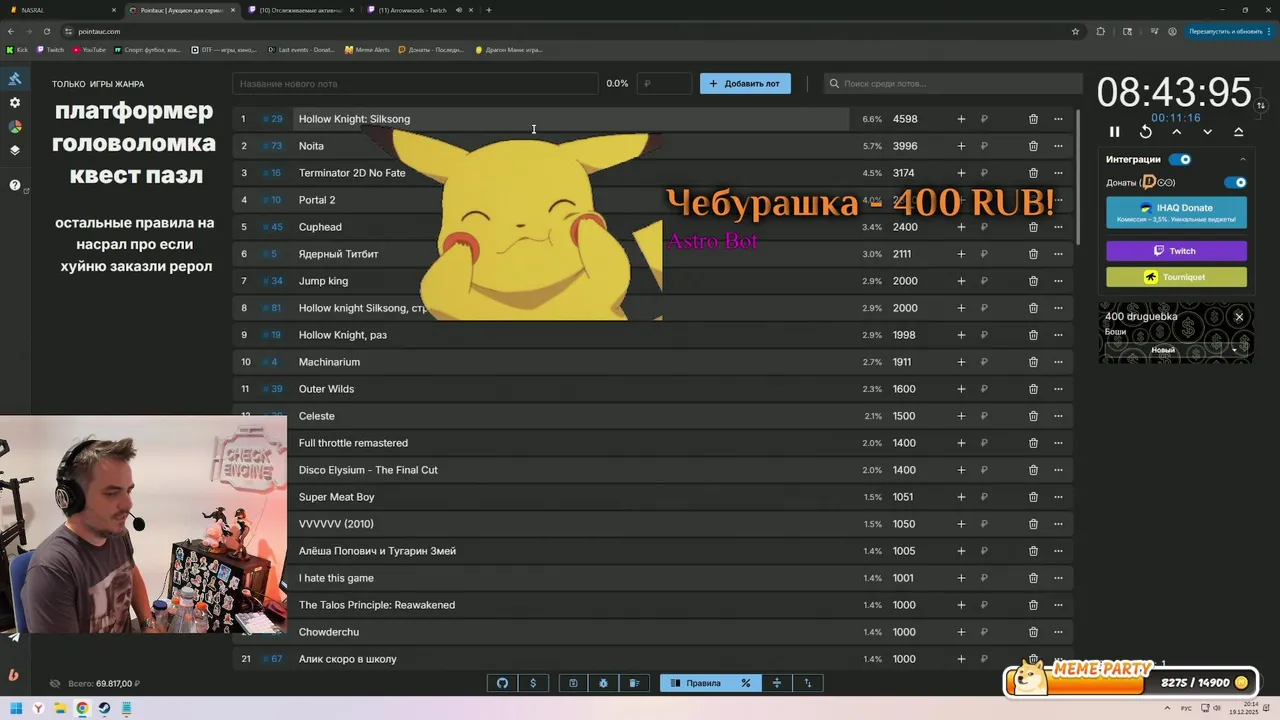Screen dimensions: 1280x720
Task: Reset the auction timer
Action: pos(1146,132)
